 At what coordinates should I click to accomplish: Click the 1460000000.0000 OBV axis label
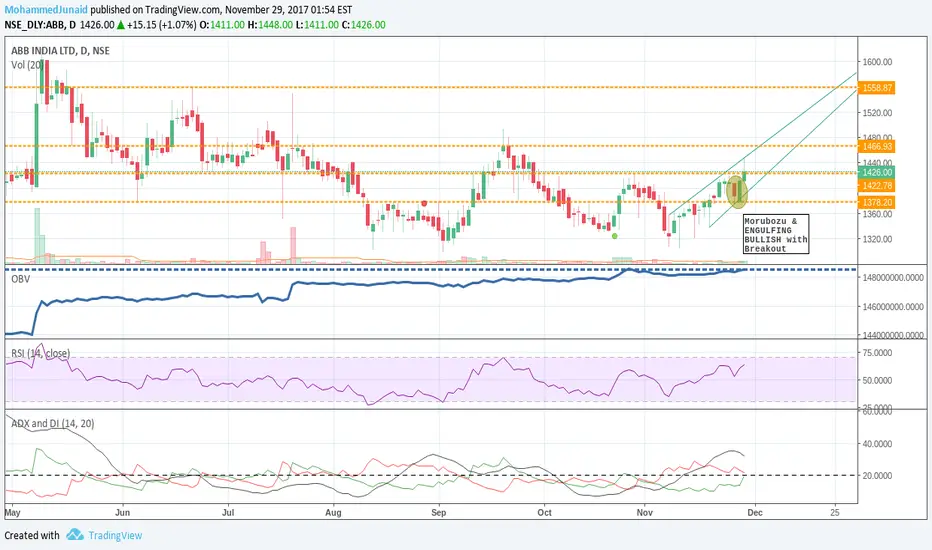pos(893,307)
